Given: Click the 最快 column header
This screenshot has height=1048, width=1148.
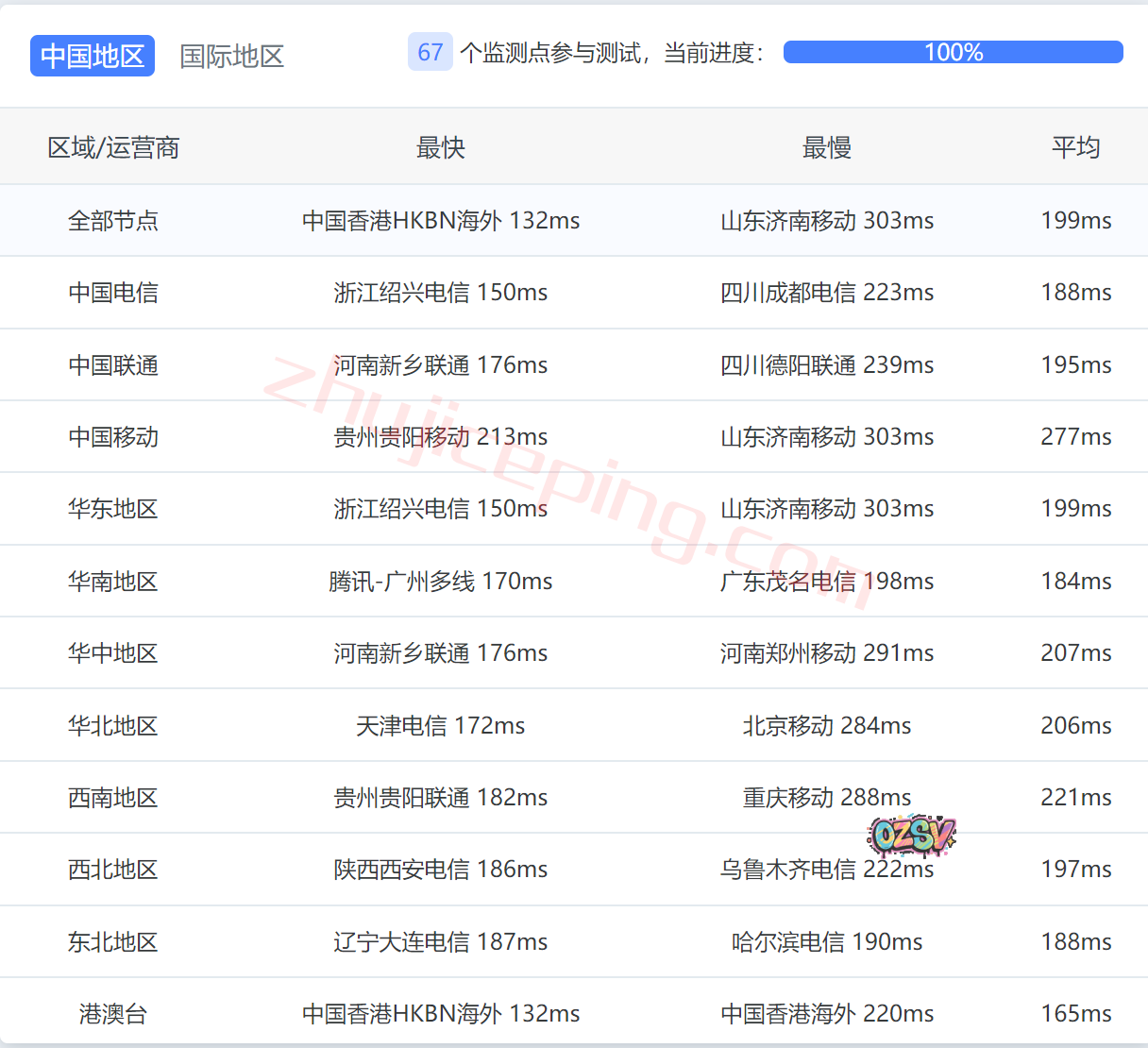Looking at the screenshot, I should coord(441,147).
